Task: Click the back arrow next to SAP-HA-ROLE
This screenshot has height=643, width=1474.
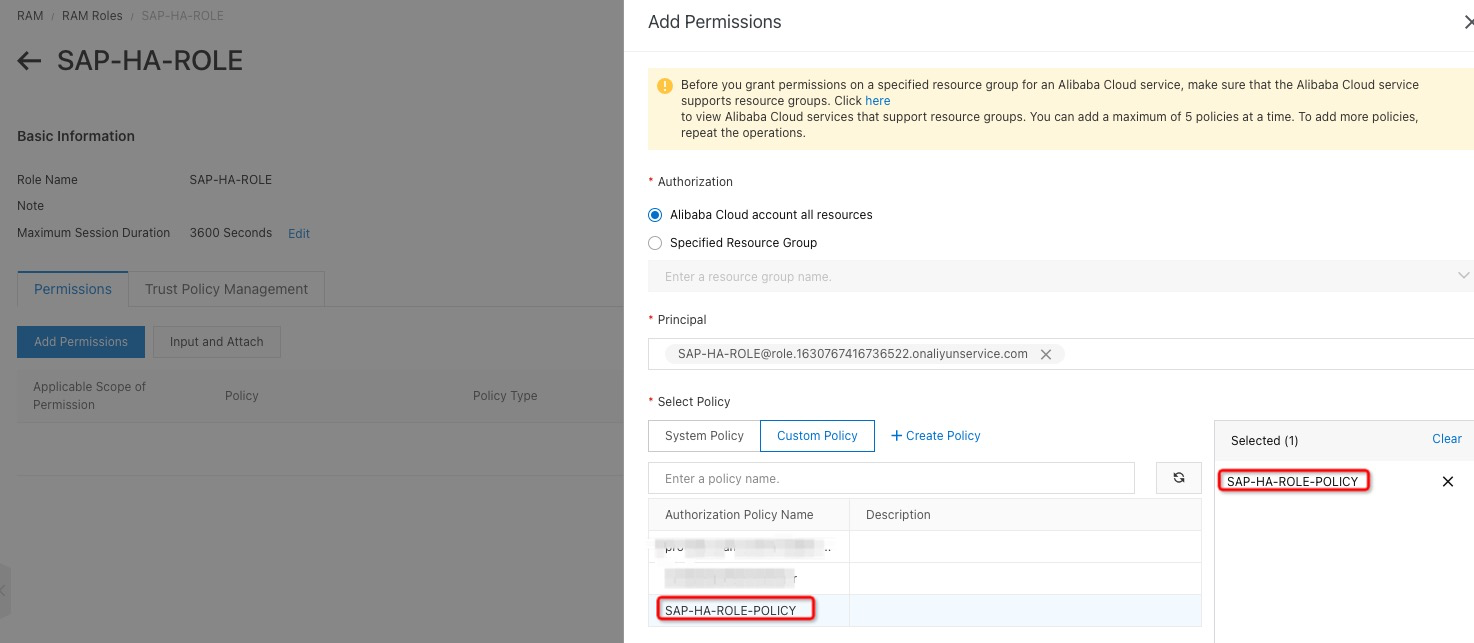Action: coord(28,60)
